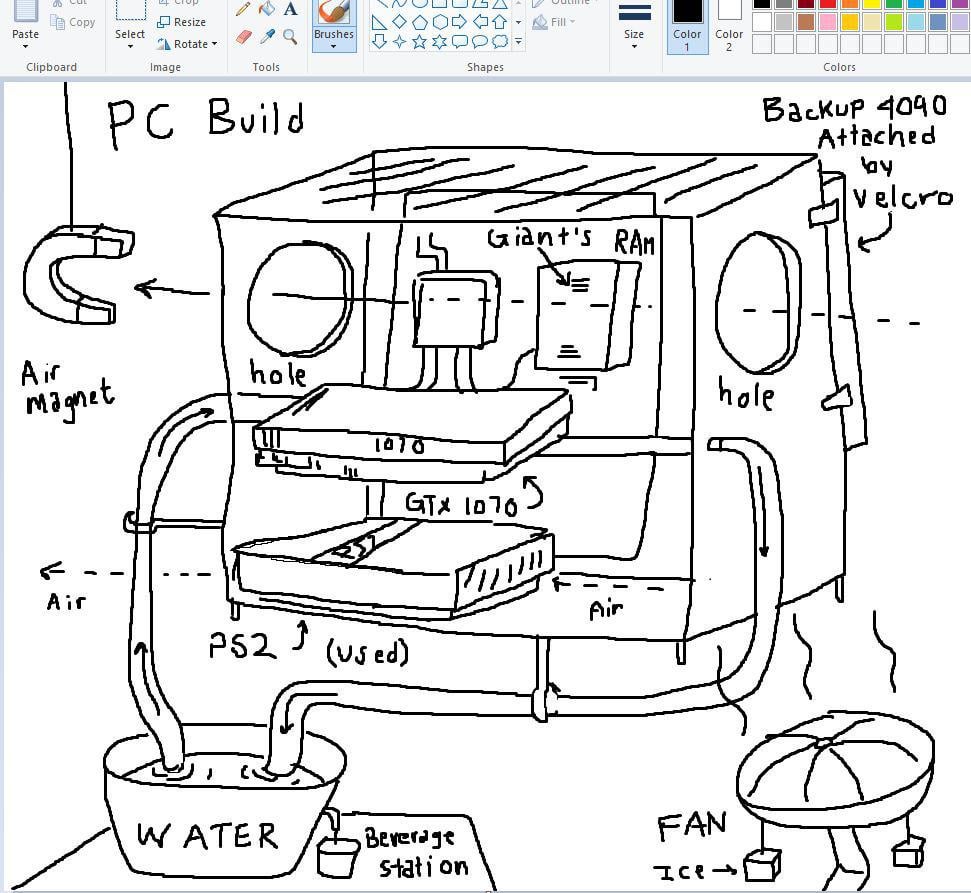Choose the right arrow shape
The image size is (971, 893).
(459, 21)
